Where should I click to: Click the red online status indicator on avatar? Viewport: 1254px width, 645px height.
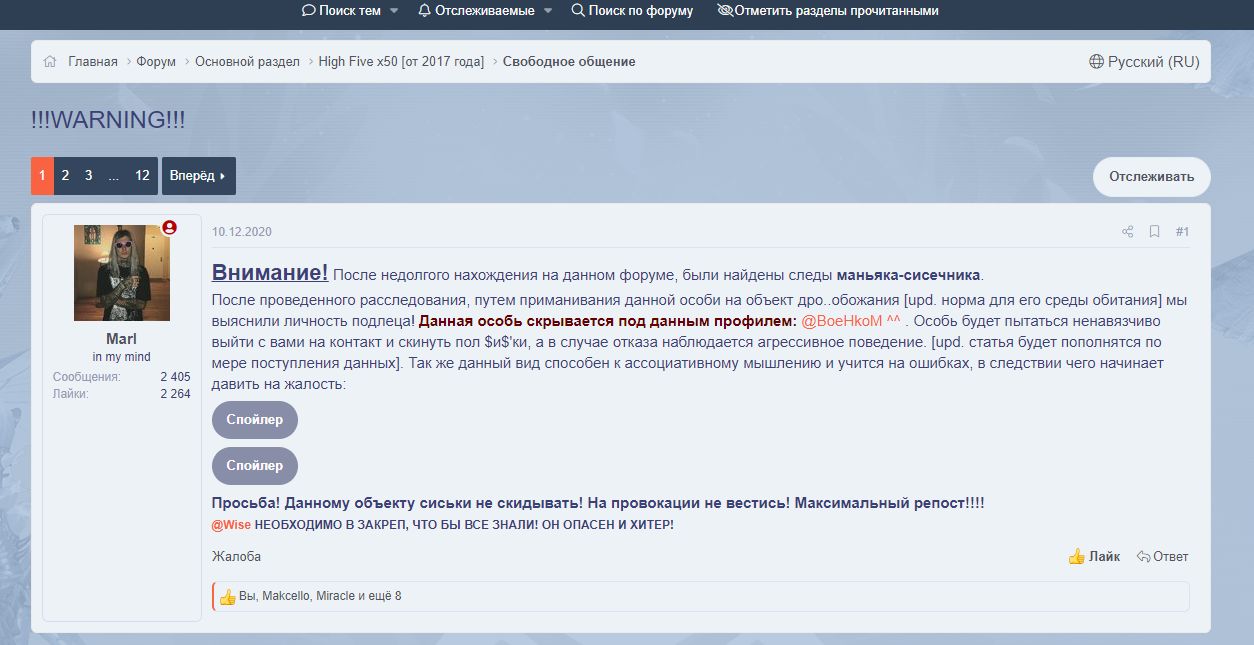pos(170,227)
